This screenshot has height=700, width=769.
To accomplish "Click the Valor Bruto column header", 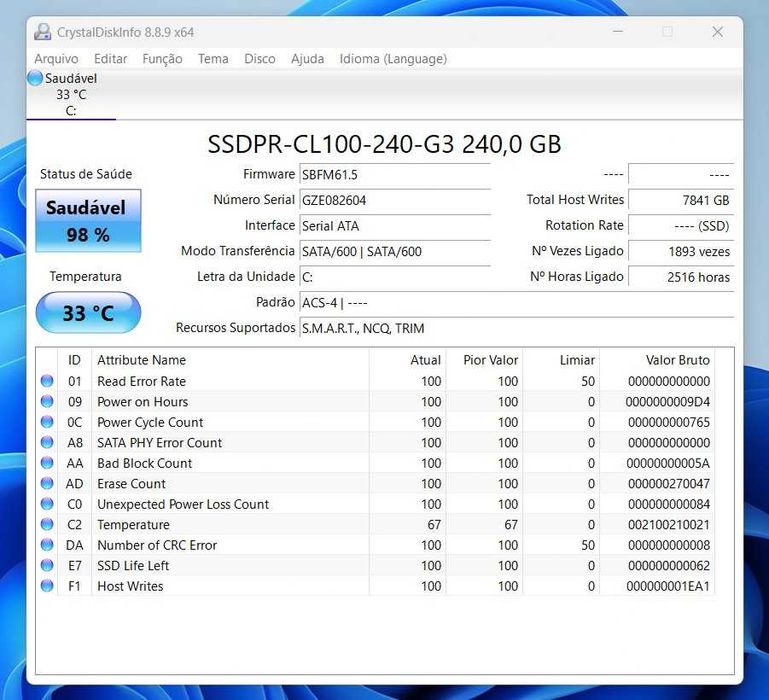I will click(x=657, y=360).
